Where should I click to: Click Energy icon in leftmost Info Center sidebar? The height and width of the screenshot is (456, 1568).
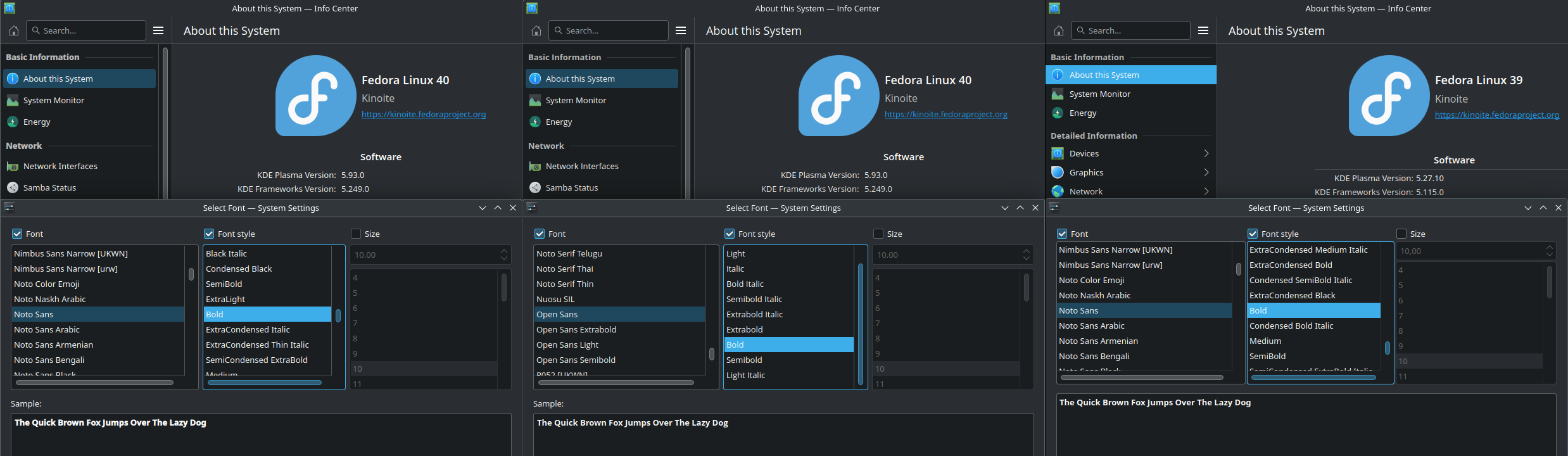(13, 122)
